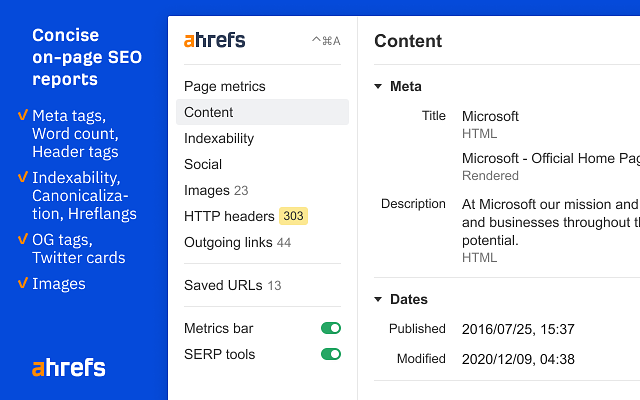This screenshot has height=400, width=640.
Task: Select the Content menu item
Action: [262, 112]
